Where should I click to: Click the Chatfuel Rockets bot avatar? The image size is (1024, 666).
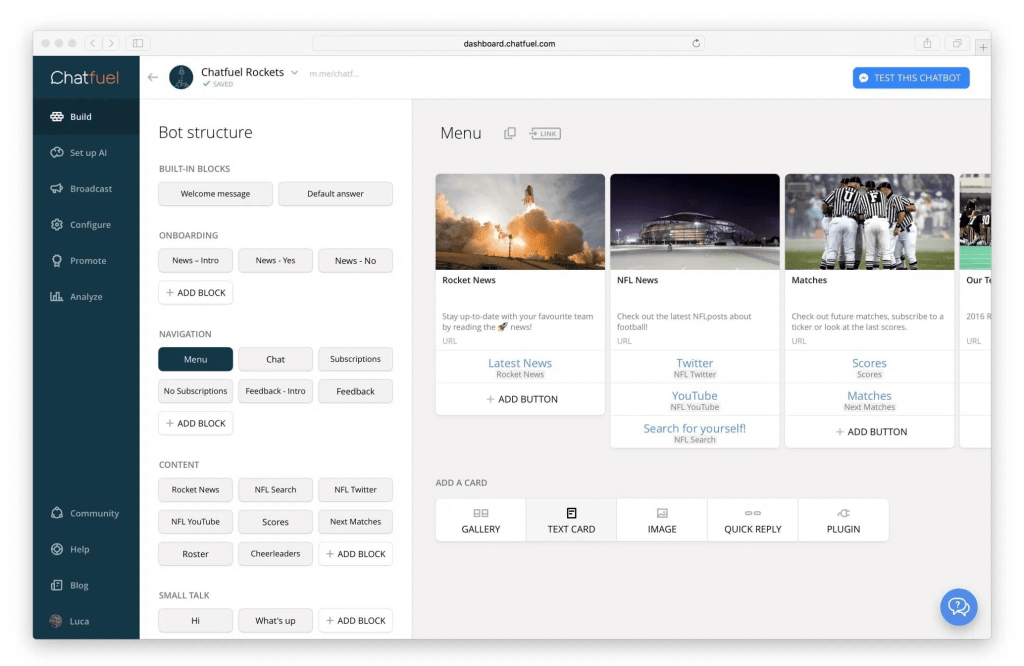click(x=181, y=77)
